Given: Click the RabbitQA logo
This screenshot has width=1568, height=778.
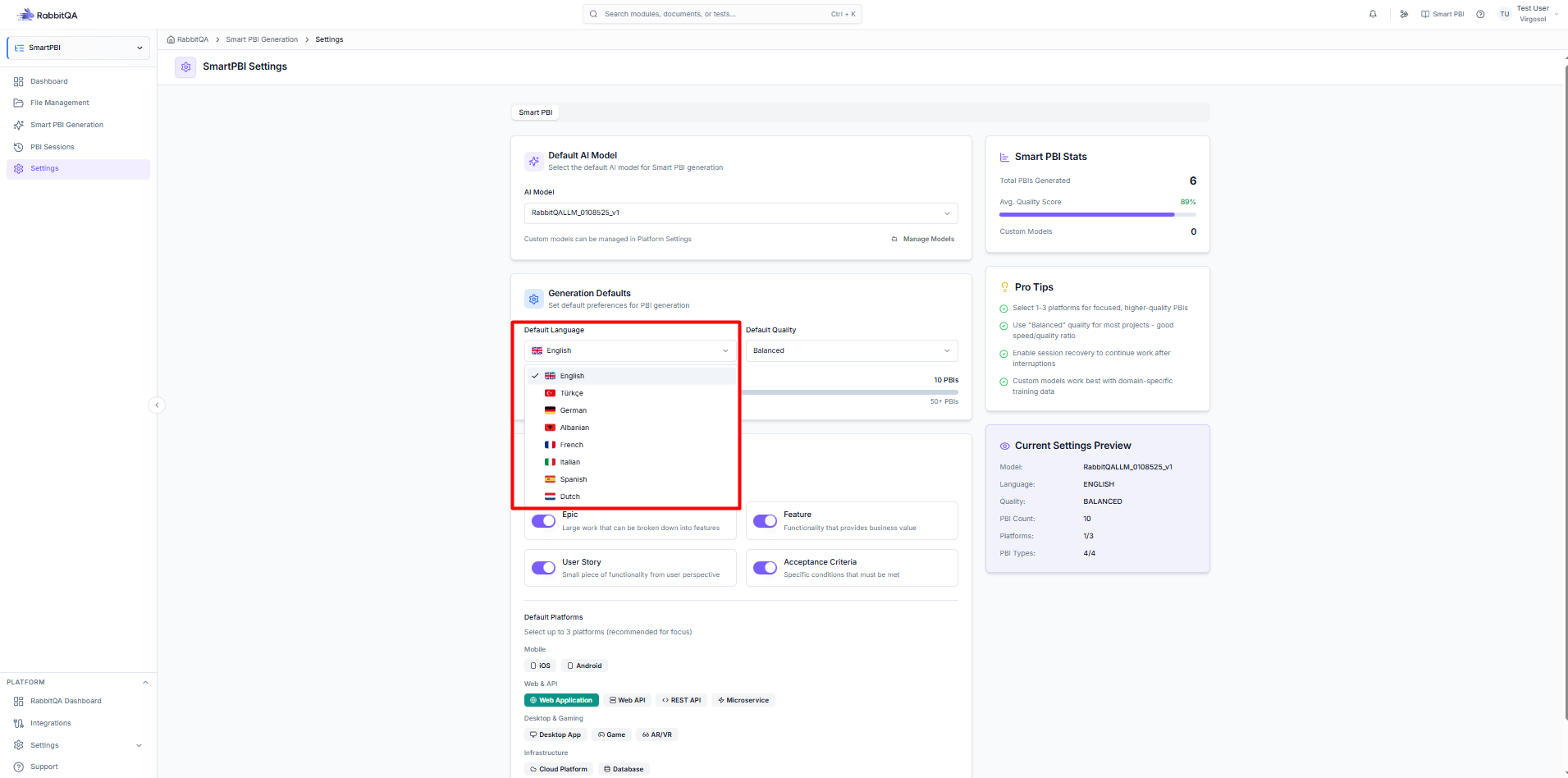Looking at the screenshot, I should (x=47, y=15).
